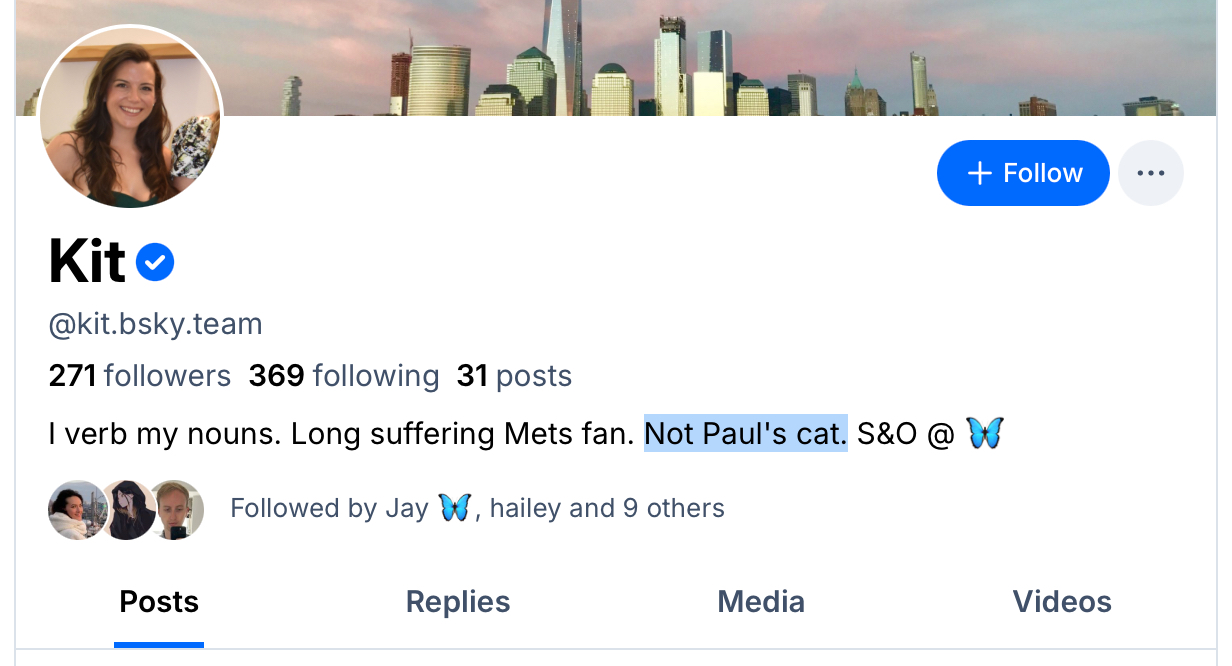Click the "Kit" display name heading
Image resolution: width=1232 pixels, height=666 pixels.
[87, 262]
